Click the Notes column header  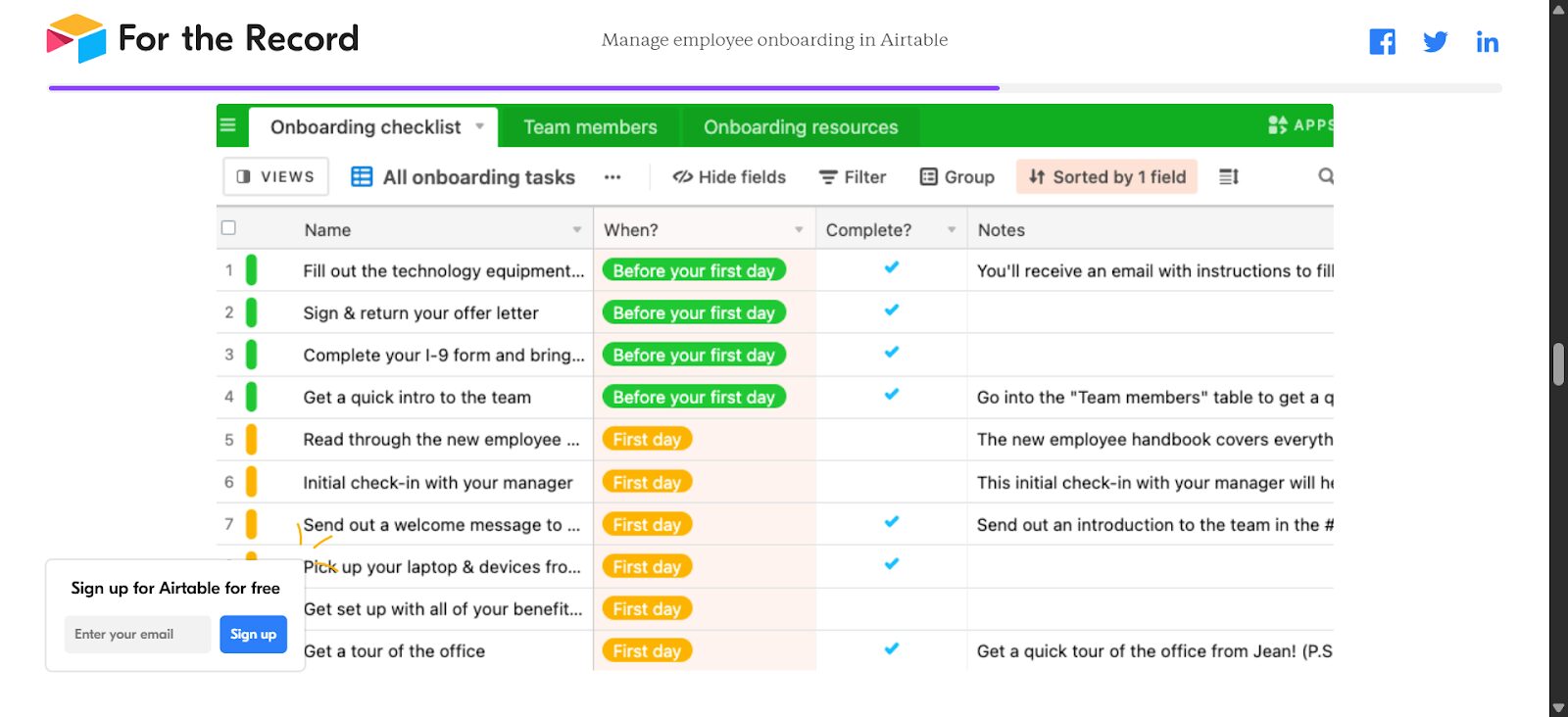1151,229
